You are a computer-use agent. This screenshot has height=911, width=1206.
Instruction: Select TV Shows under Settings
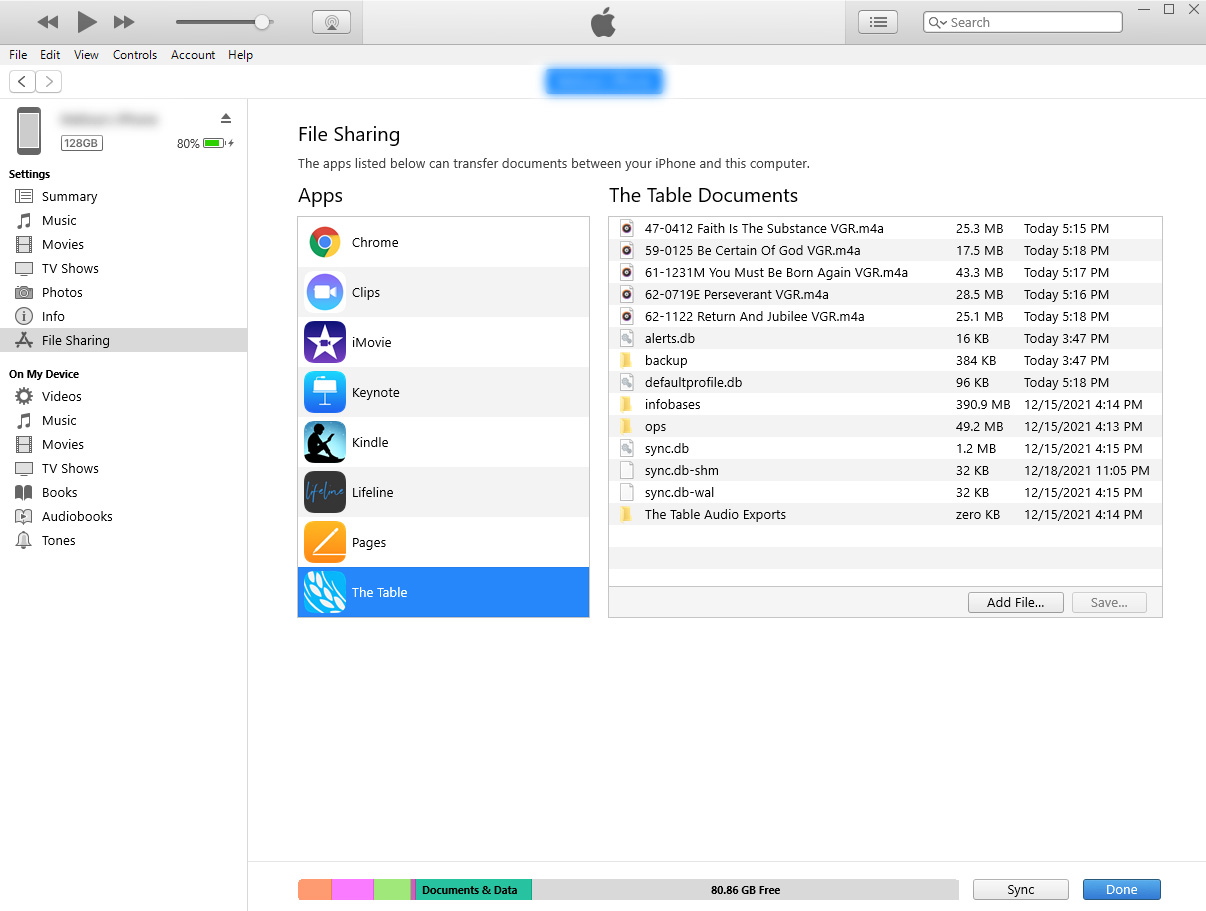(123, 268)
